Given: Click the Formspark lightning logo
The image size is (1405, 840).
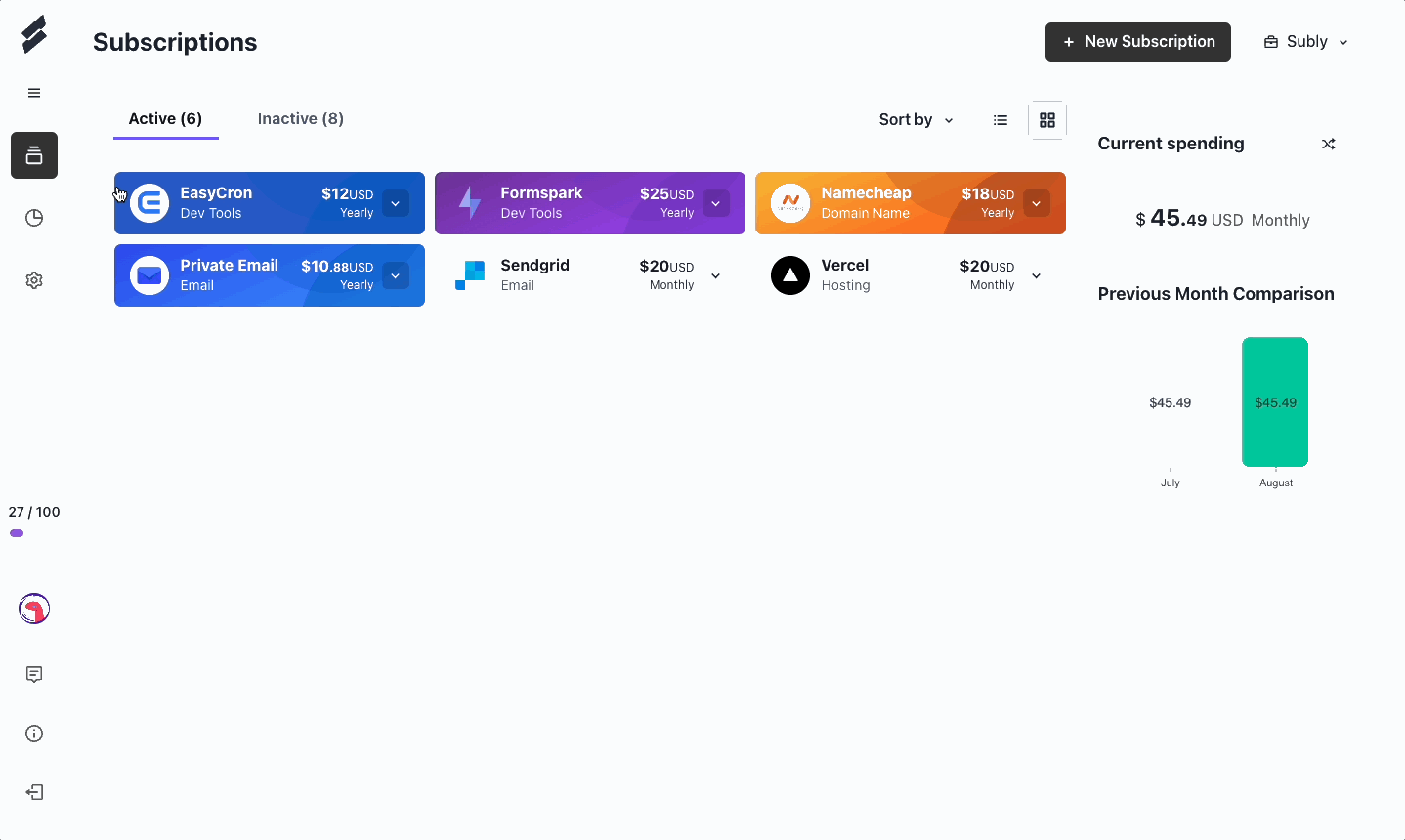Looking at the screenshot, I should tap(470, 203).
